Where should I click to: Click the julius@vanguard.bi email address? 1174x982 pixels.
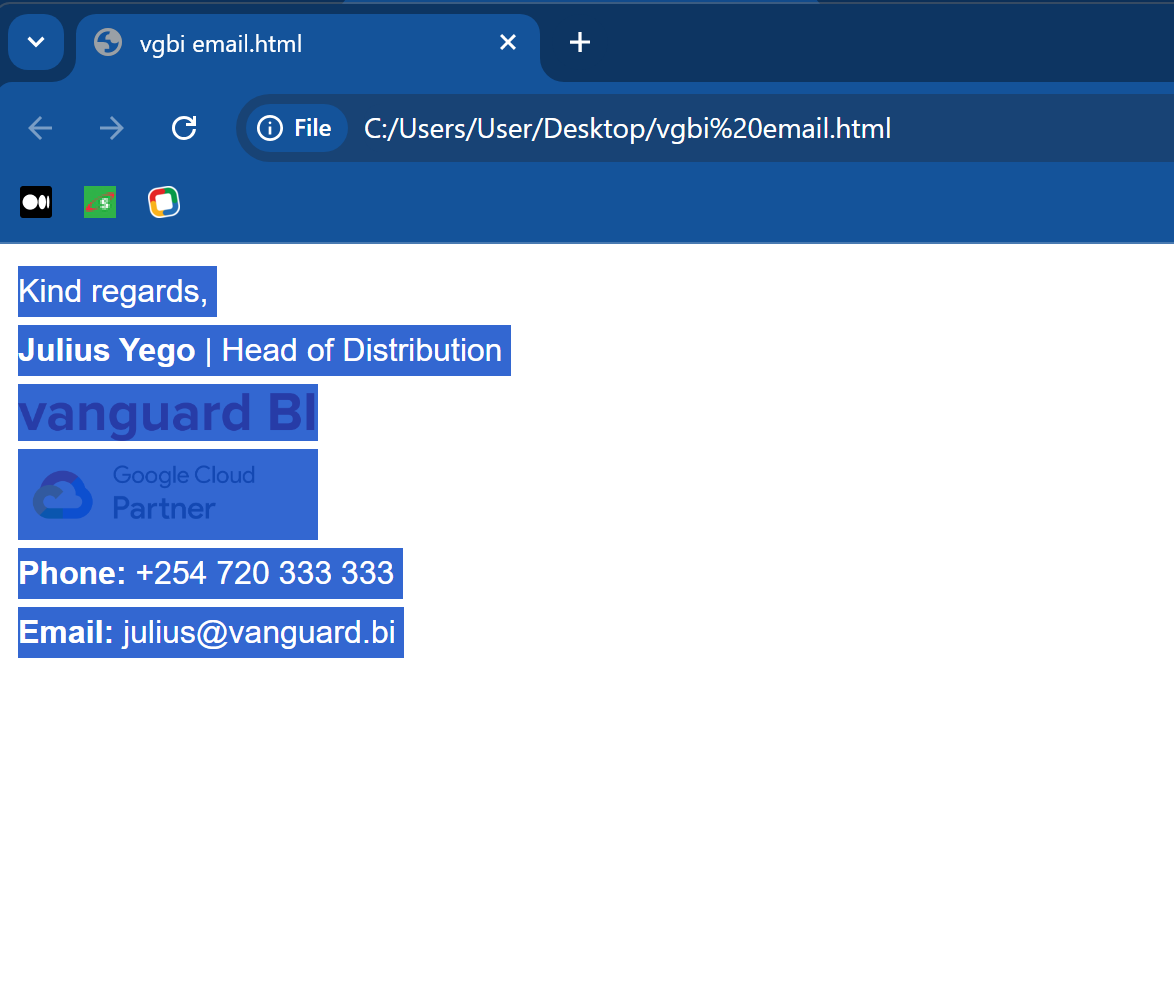tap(259, 632)
